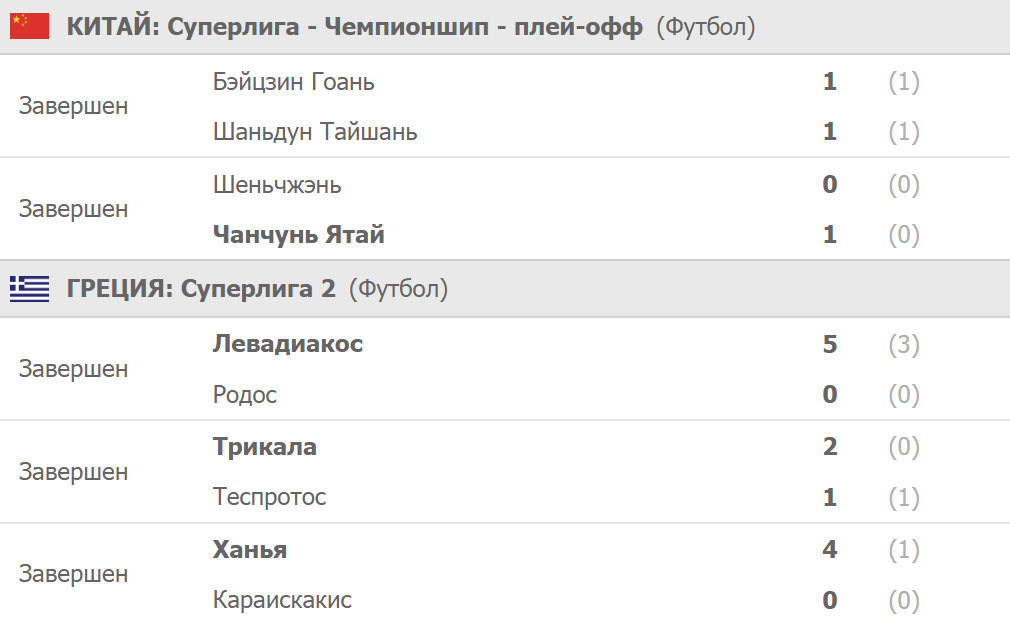This screenshot has width=1010, height=624.
Task: Click team name Шеньчжэнь
Action: pos(277,185)
